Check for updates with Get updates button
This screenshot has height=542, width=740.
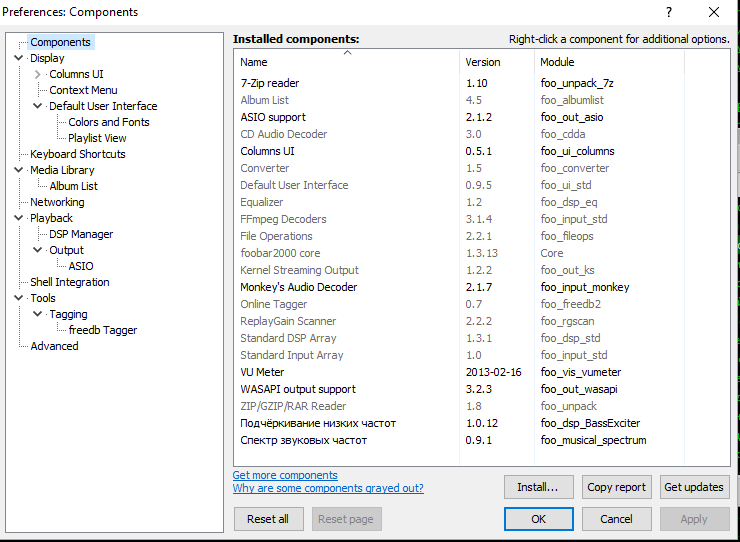pos(694,487)
